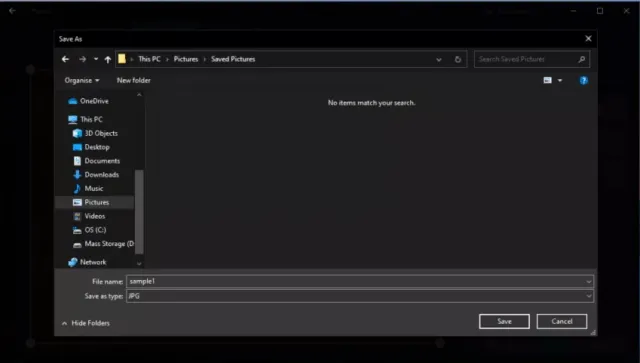Refresh the Saved Pictures folder

coord(458,59)
